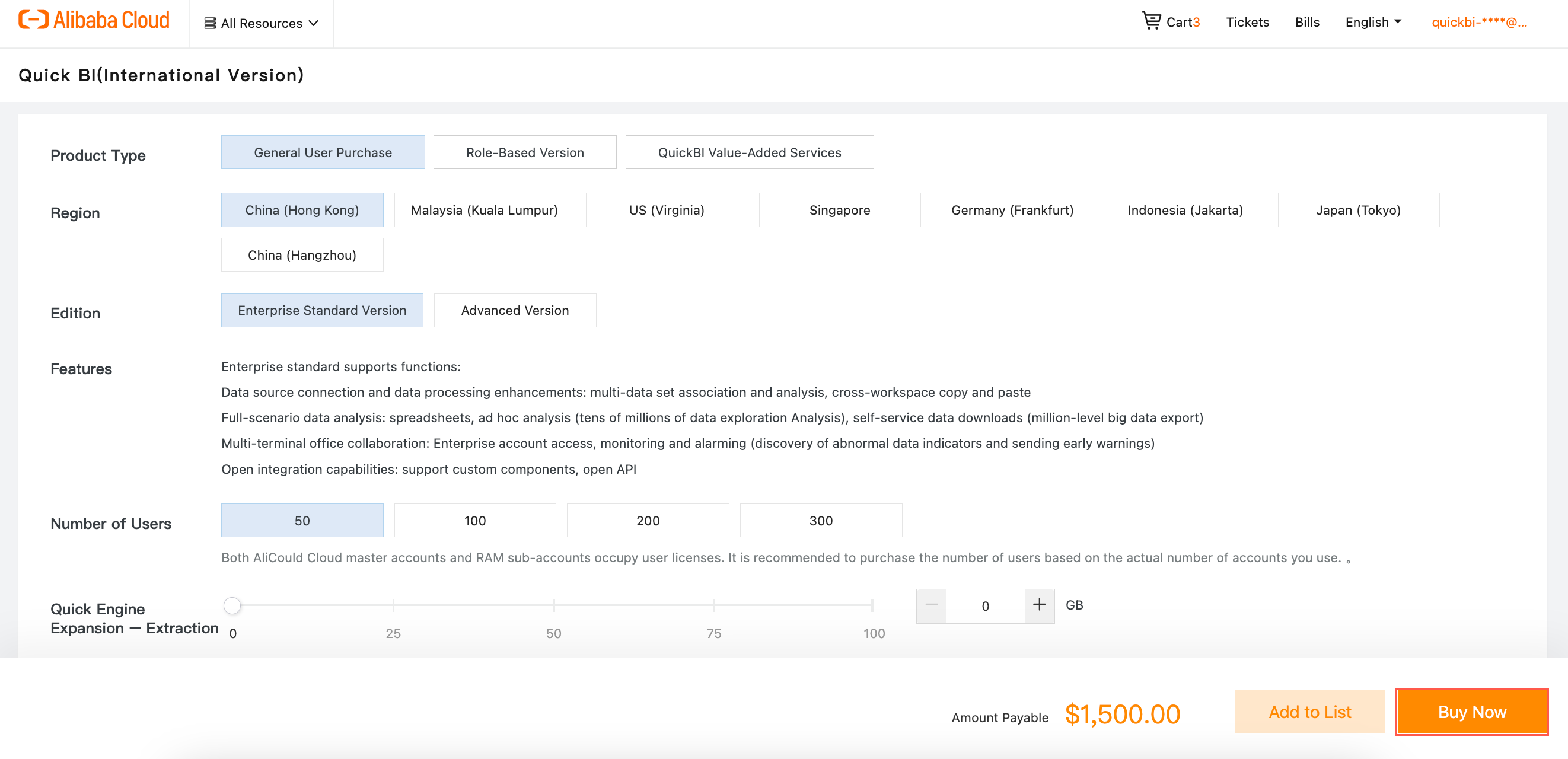1568x759 pixels.
Task: Select Singapore region
Action: [839, 210]
